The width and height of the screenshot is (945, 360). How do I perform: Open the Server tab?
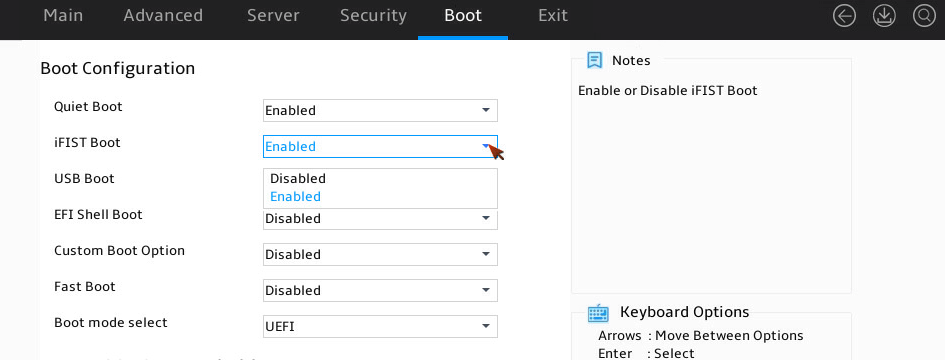tap(273, 16)
